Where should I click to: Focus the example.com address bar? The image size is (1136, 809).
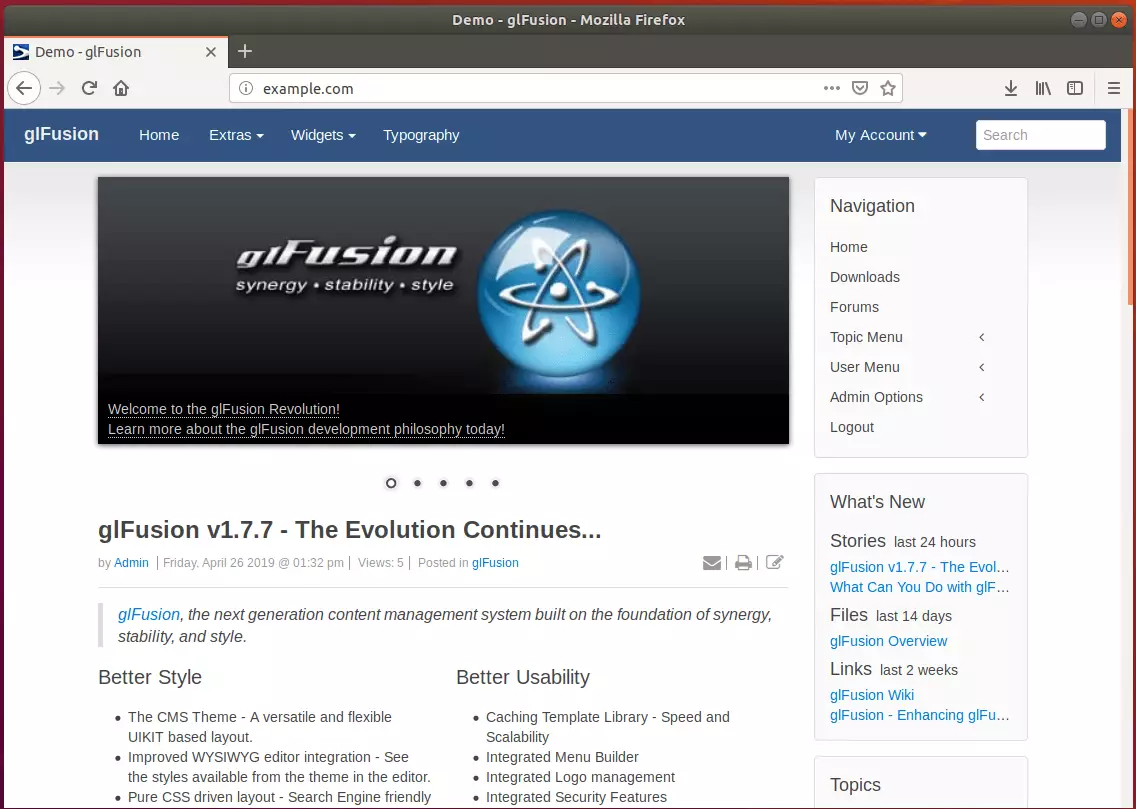pos(536,88)
